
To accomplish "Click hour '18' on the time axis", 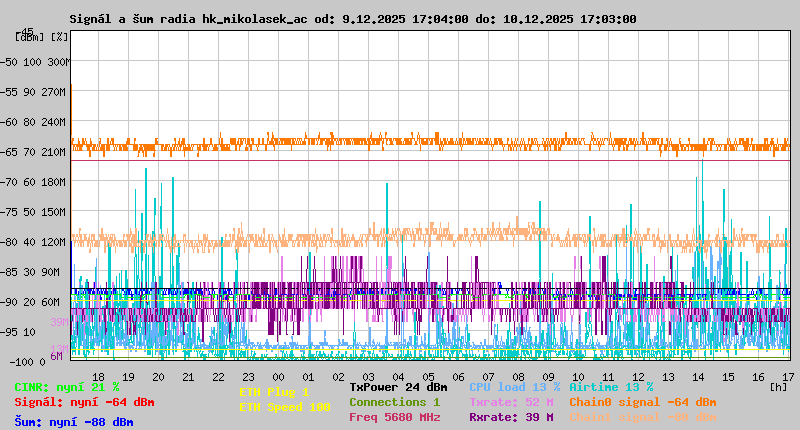I will (98, 377).
